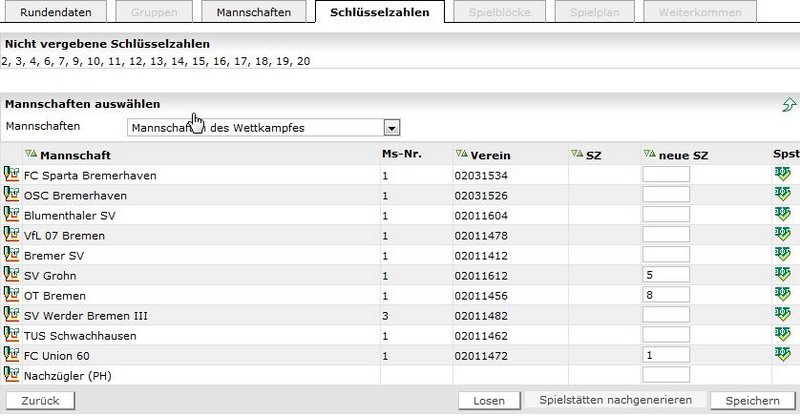800x416 pixels.
Task: Click the team icon beside Blumenthaler SV
Action: [12, 215]
